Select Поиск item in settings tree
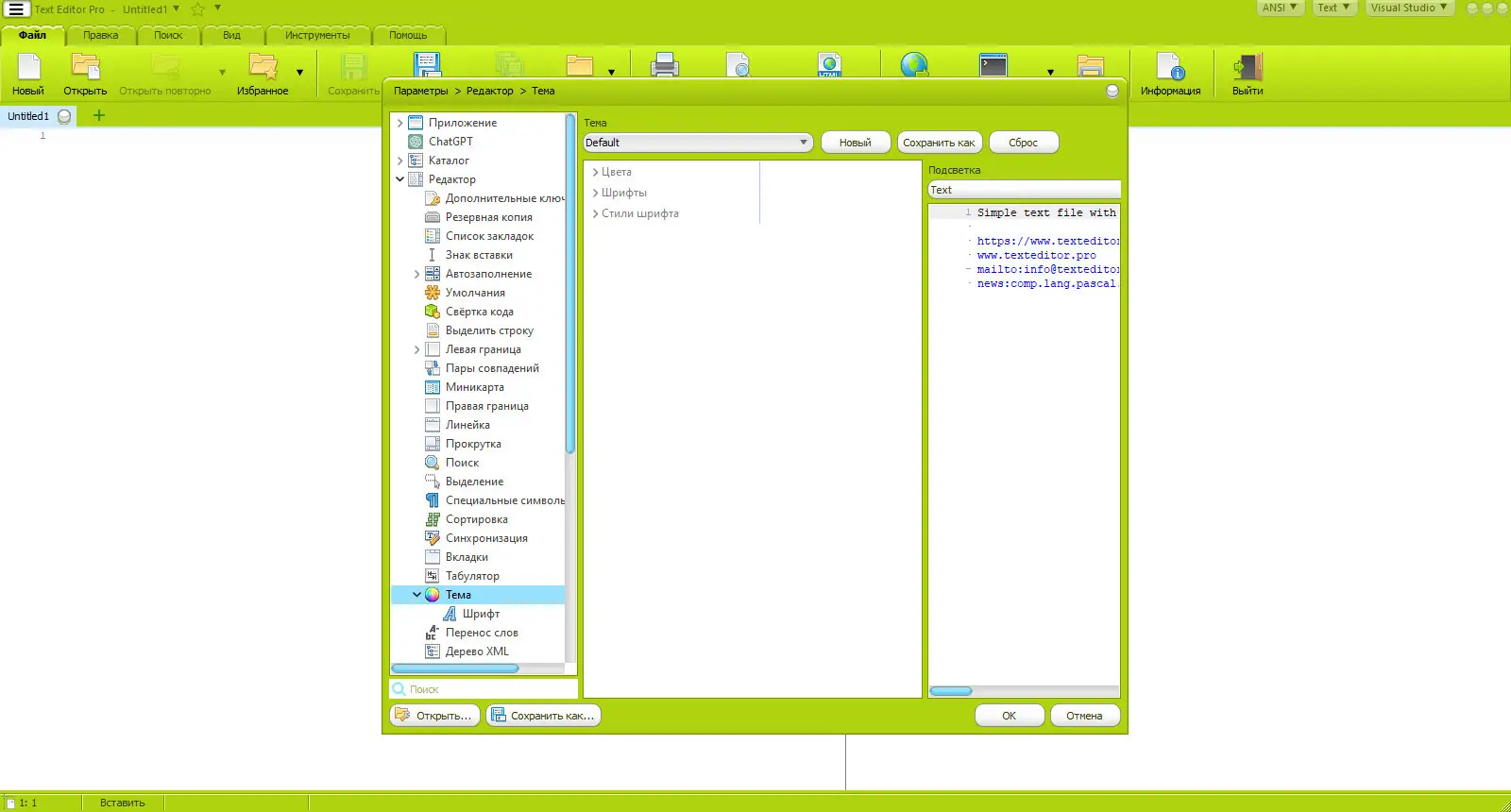Viewport: 1511px width, 812px height. [x=462, y=463]
